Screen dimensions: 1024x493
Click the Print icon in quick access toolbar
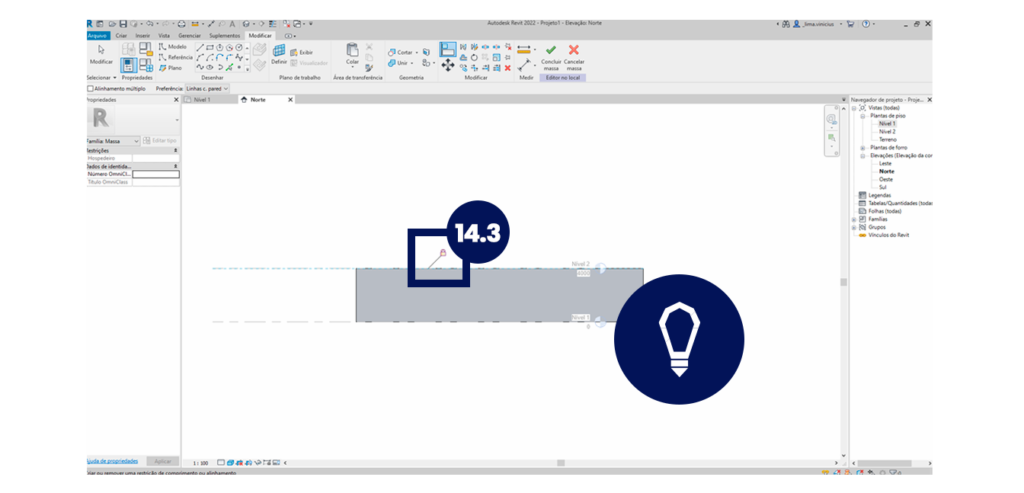pos(182,24)
